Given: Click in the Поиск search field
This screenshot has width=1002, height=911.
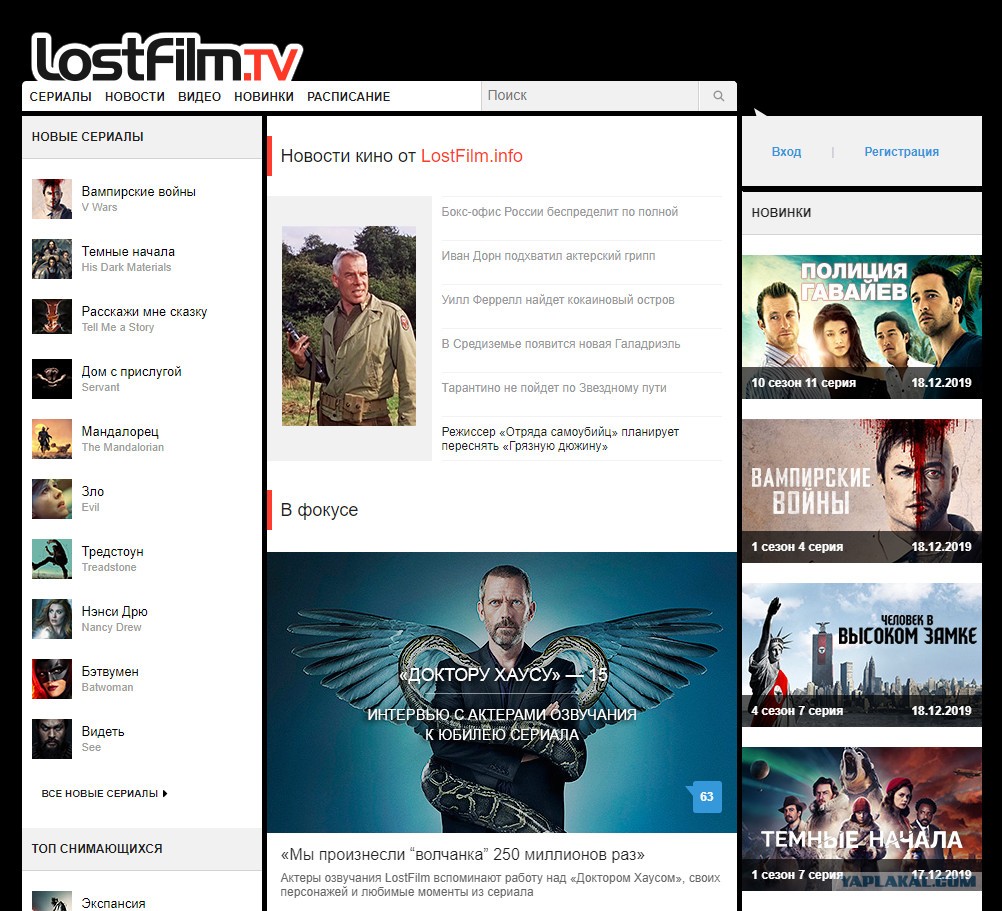Looking at the screenshot, I should (x=590, y=96).
